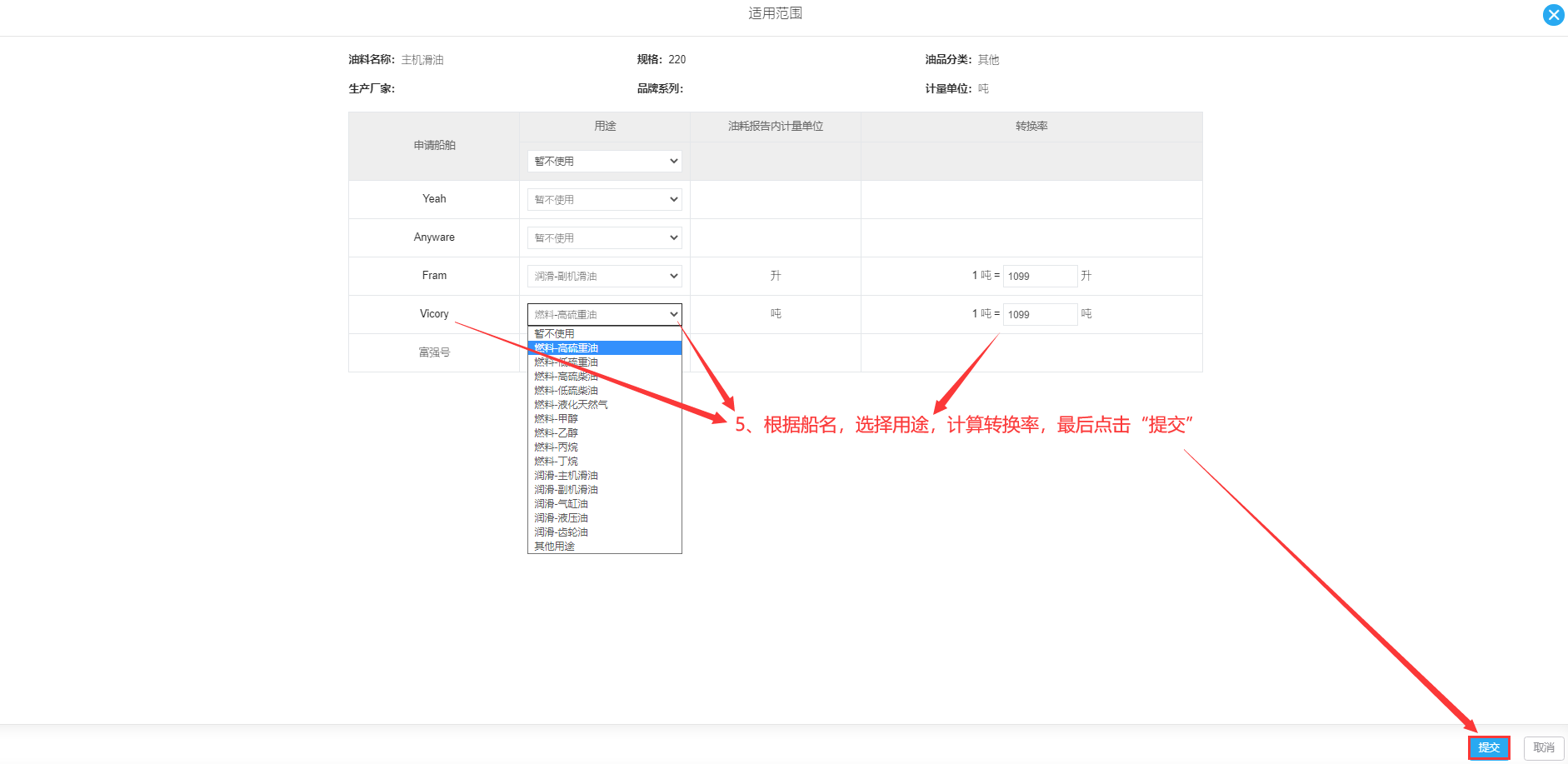This screenshot has height=764, width=1568.
Task: Click the Vicory conversion rate input field
Action: [x=1040, y=314]
